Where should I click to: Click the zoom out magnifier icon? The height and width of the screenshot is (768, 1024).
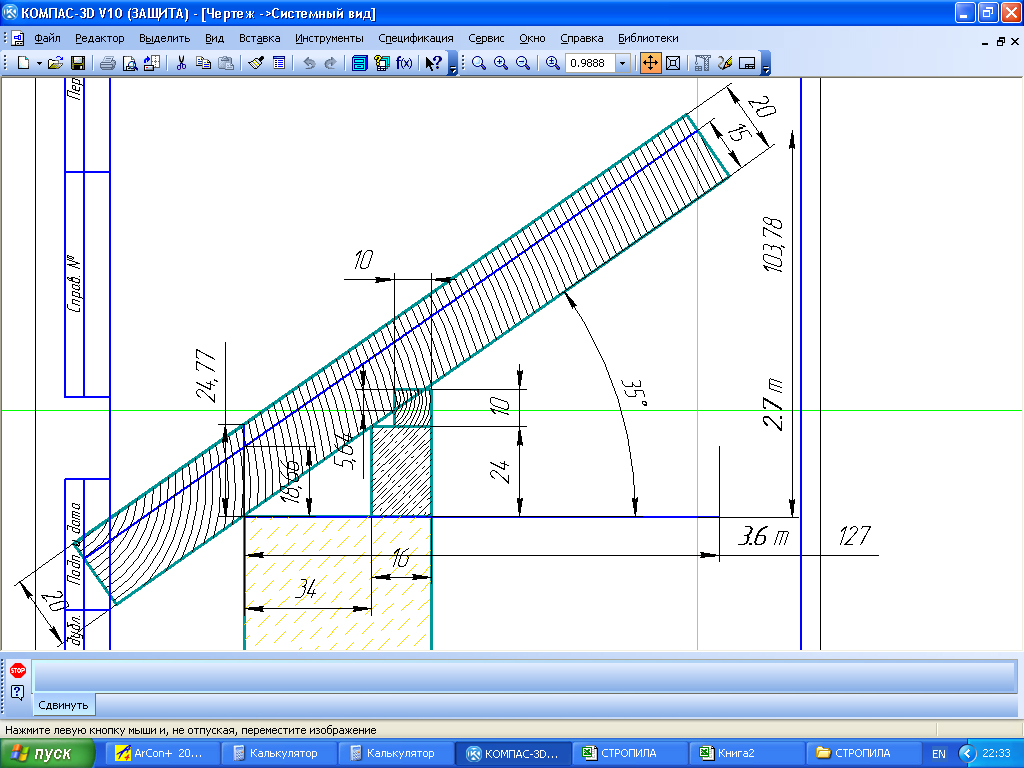(x=521, y=63)
